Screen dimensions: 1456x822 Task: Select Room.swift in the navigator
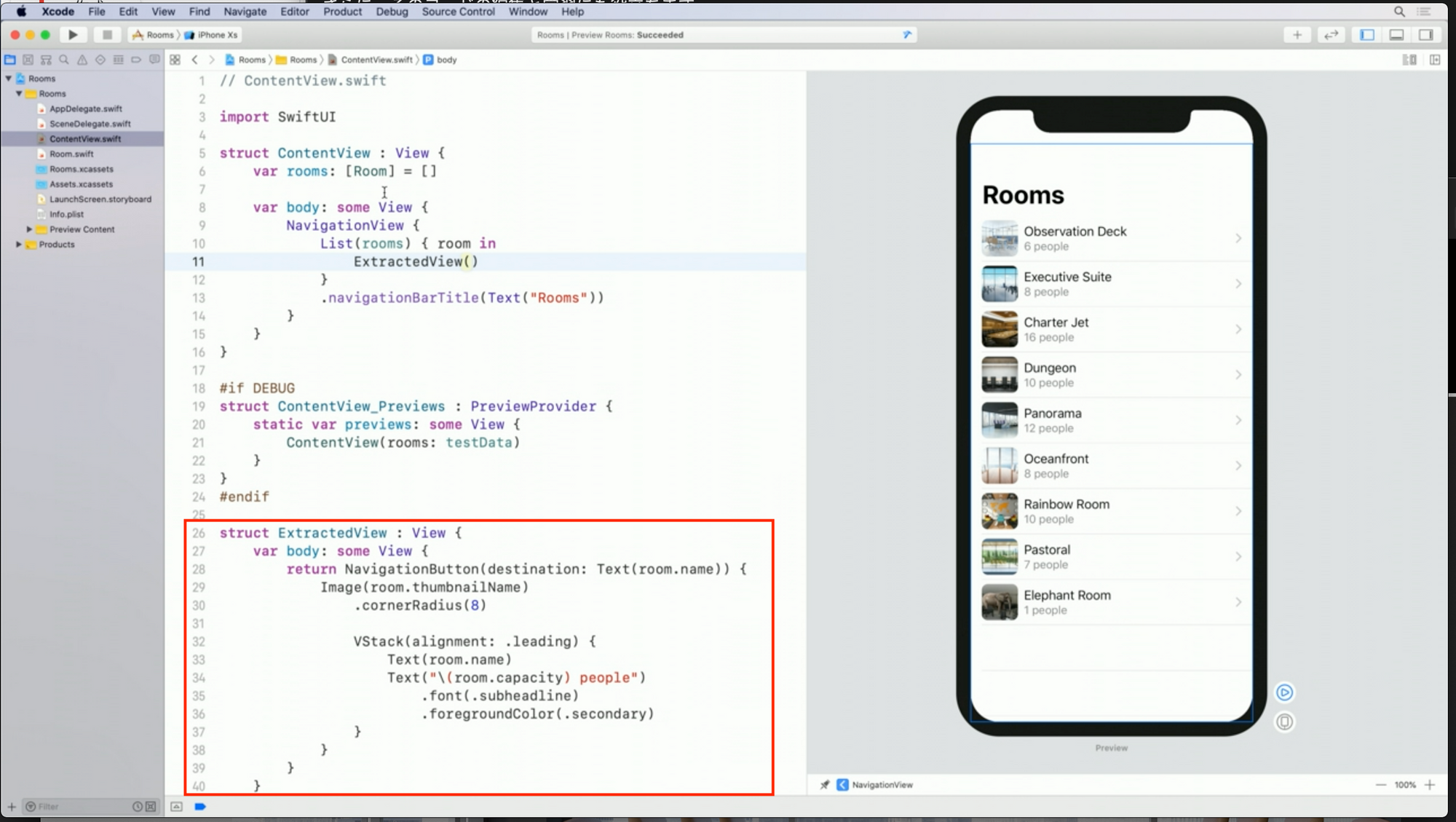(x=71, y=154)
